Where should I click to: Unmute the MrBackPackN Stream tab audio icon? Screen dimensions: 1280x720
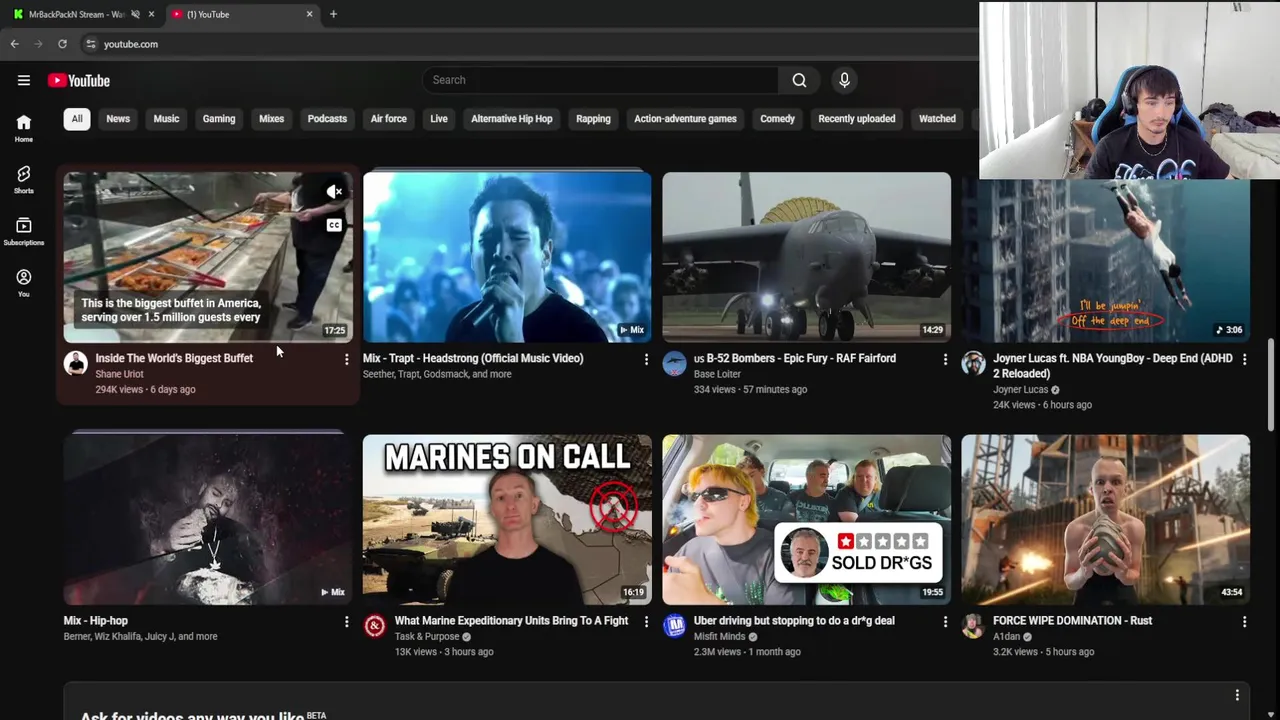135,14
